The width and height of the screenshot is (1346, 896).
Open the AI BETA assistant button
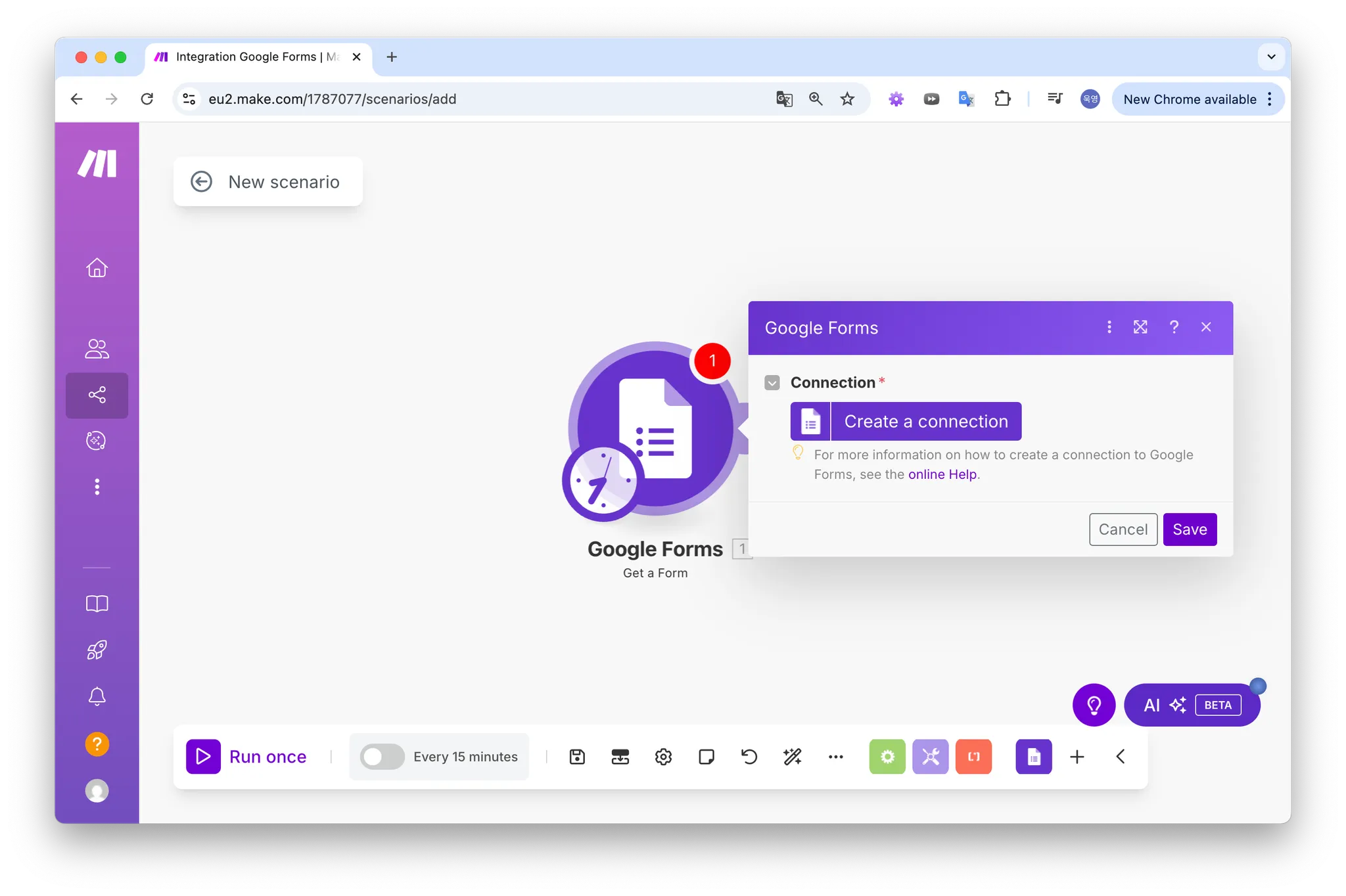coord(1192,705)
